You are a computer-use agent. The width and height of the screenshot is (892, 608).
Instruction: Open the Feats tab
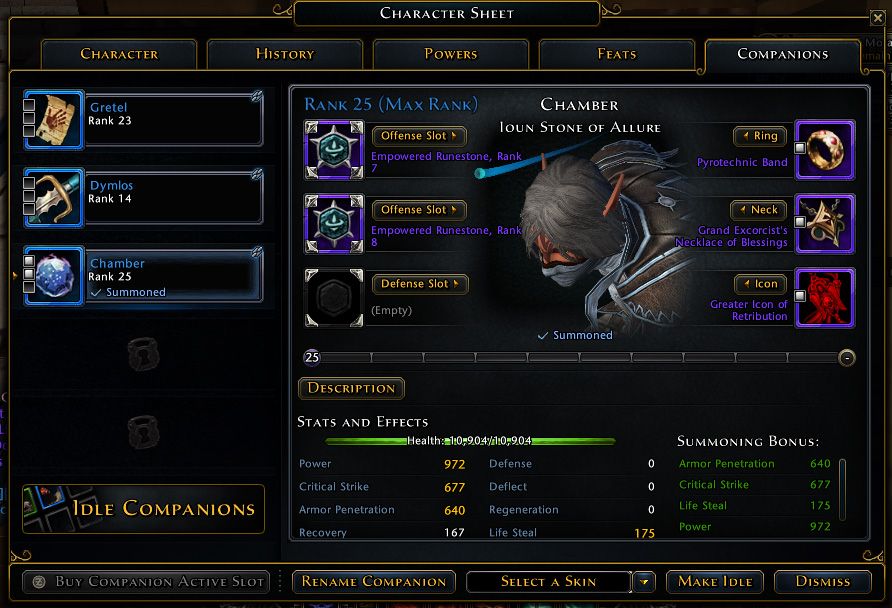click(x=617, y=54)
